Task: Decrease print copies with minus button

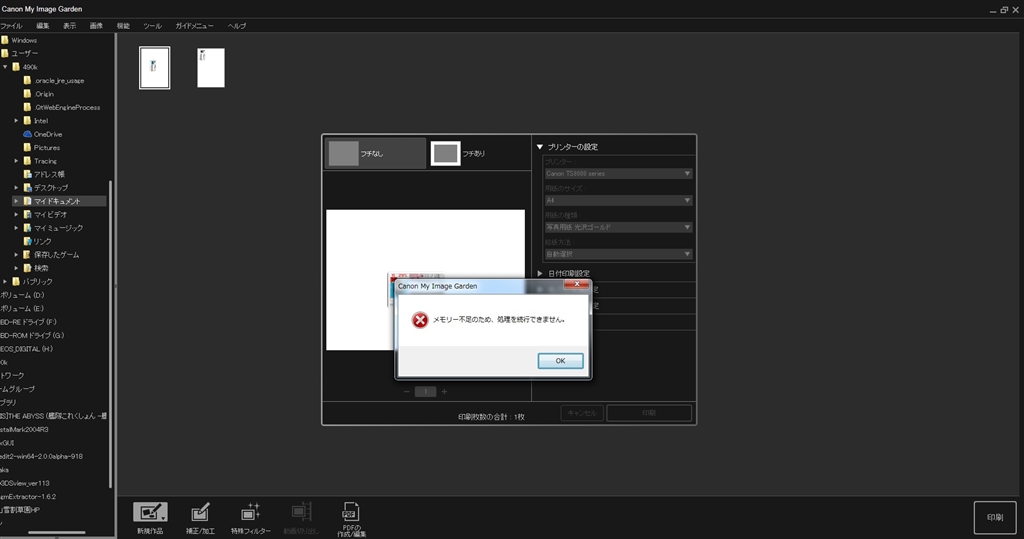Action: 407,391
